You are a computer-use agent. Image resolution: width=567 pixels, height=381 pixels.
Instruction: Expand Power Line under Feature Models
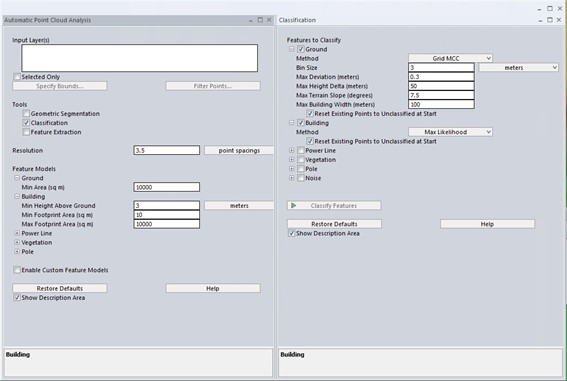pyautogui.click(x=17, y=233)
